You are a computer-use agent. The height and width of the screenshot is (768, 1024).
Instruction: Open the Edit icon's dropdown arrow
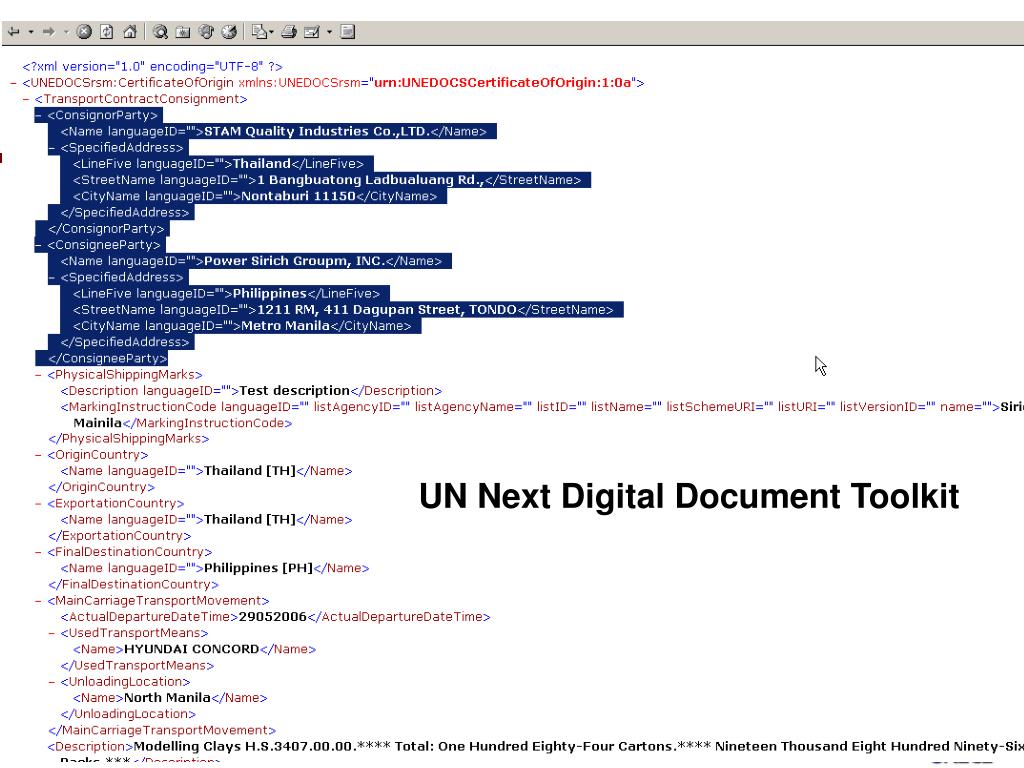(x=329, y=31)
